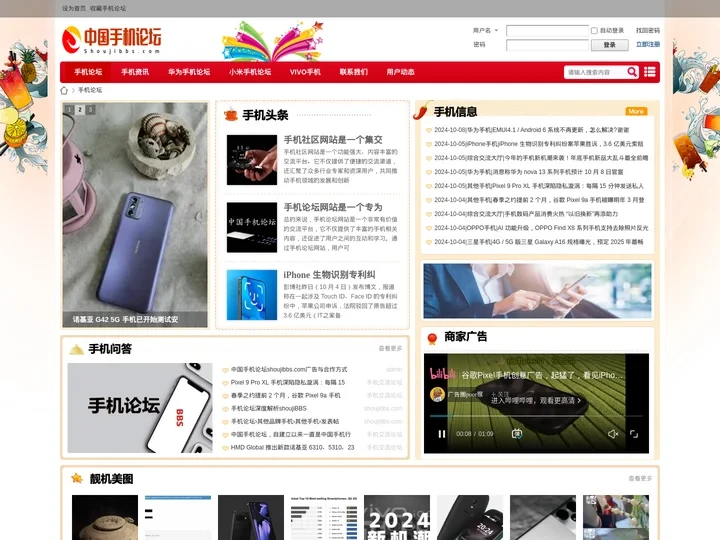Open Q&A HMD Global 推出新款诺基亚 6310
The width and height of the screenshot is (720, 540).
pos(292,447)
